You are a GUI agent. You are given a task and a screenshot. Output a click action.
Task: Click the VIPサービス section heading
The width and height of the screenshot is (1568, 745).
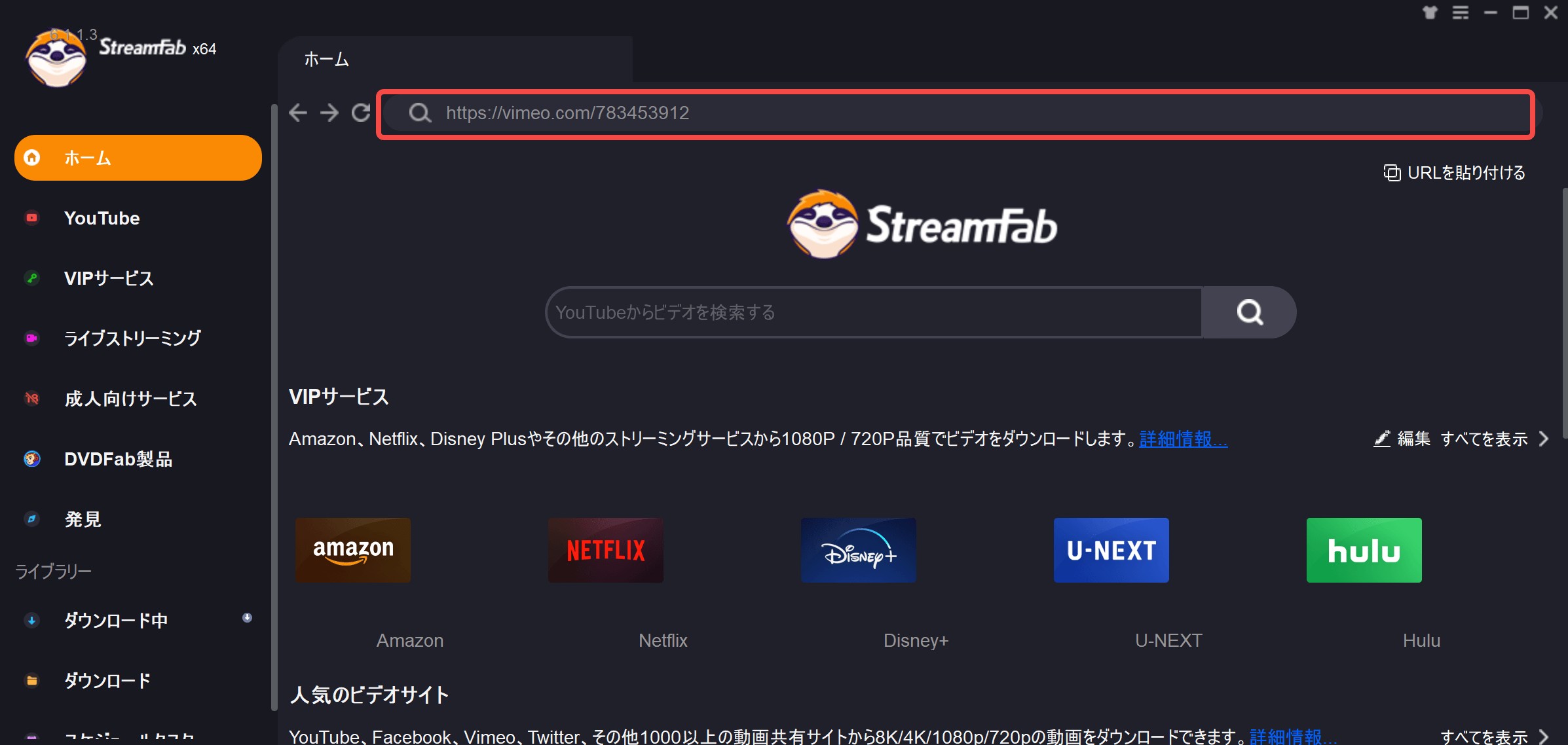click(x=339, y=397)
